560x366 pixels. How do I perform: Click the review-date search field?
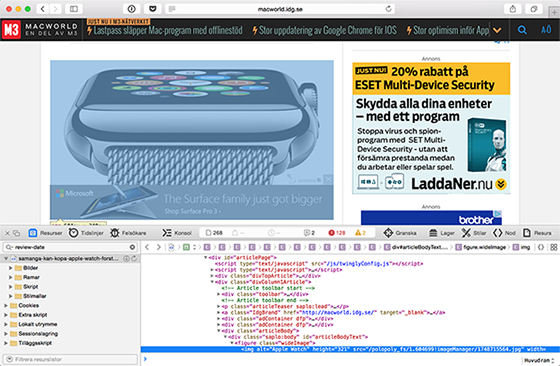pos(70,247)
